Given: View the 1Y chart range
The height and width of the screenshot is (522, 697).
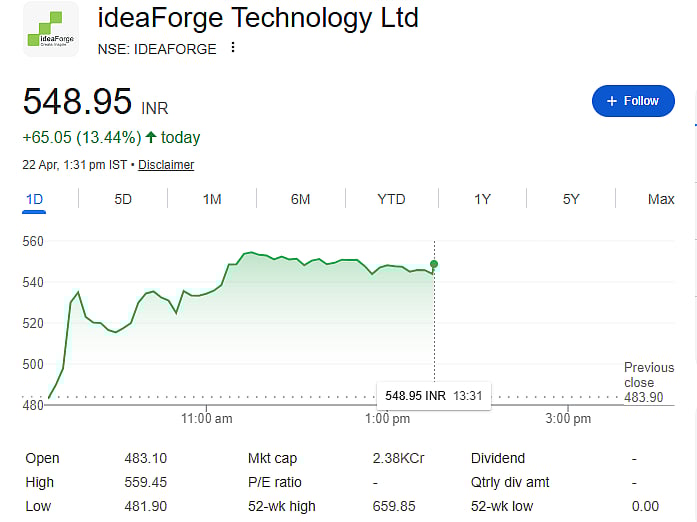Looking at the screenshot, I should pyautogui.click(x=482, y=199).
